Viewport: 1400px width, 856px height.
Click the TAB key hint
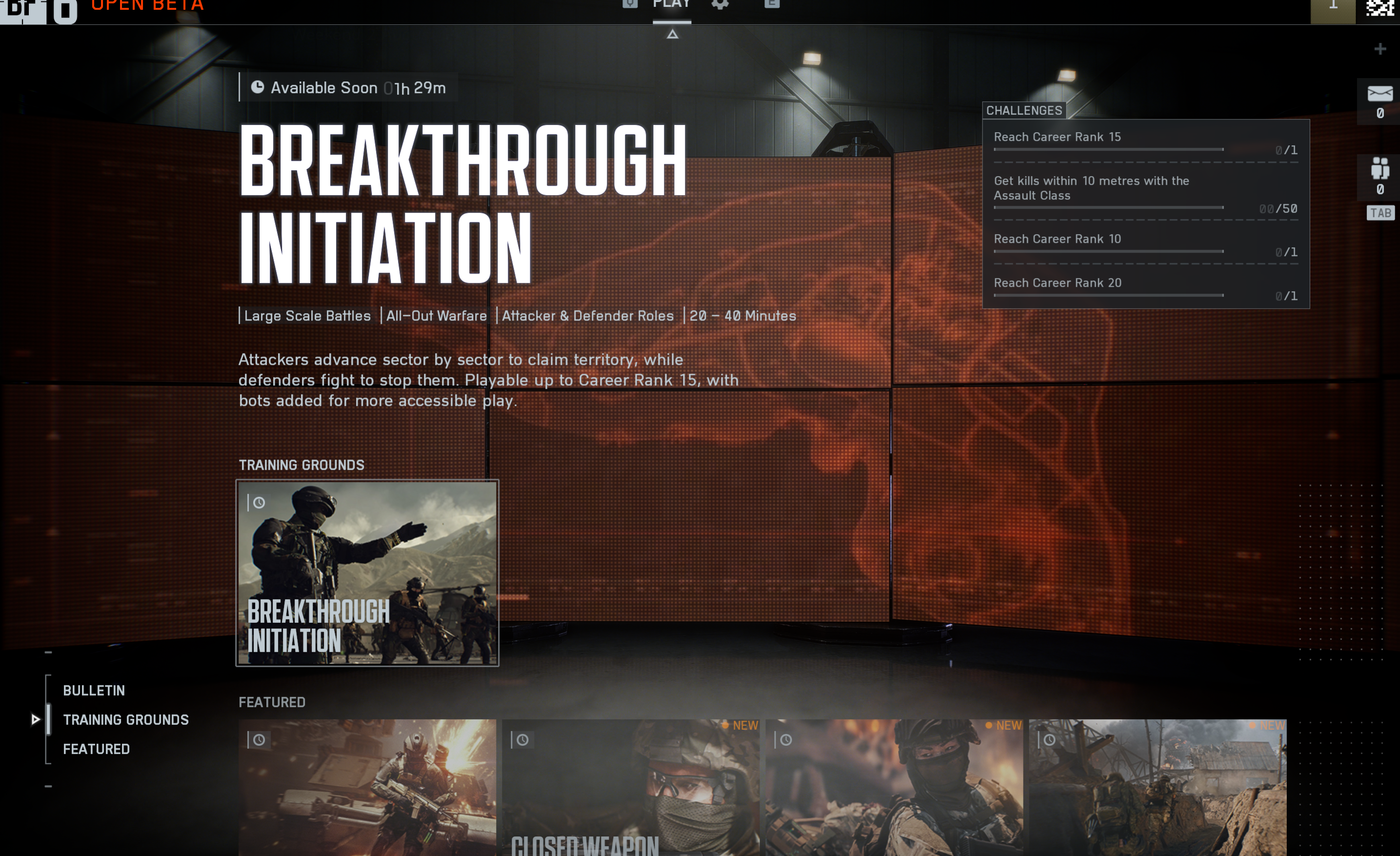pos(1380,213)
